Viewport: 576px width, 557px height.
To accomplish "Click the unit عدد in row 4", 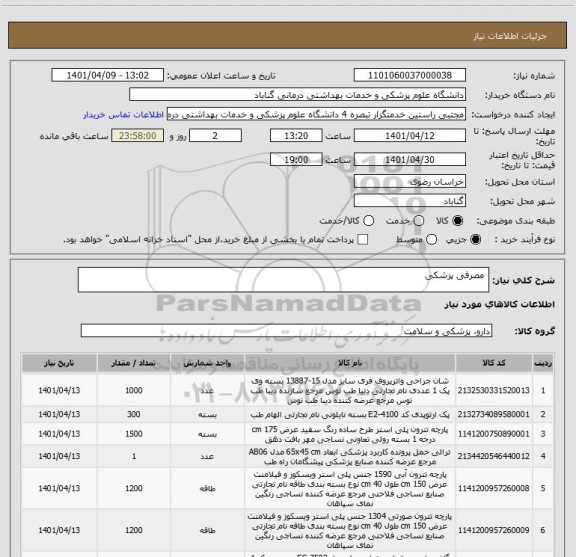I will 207,456.
